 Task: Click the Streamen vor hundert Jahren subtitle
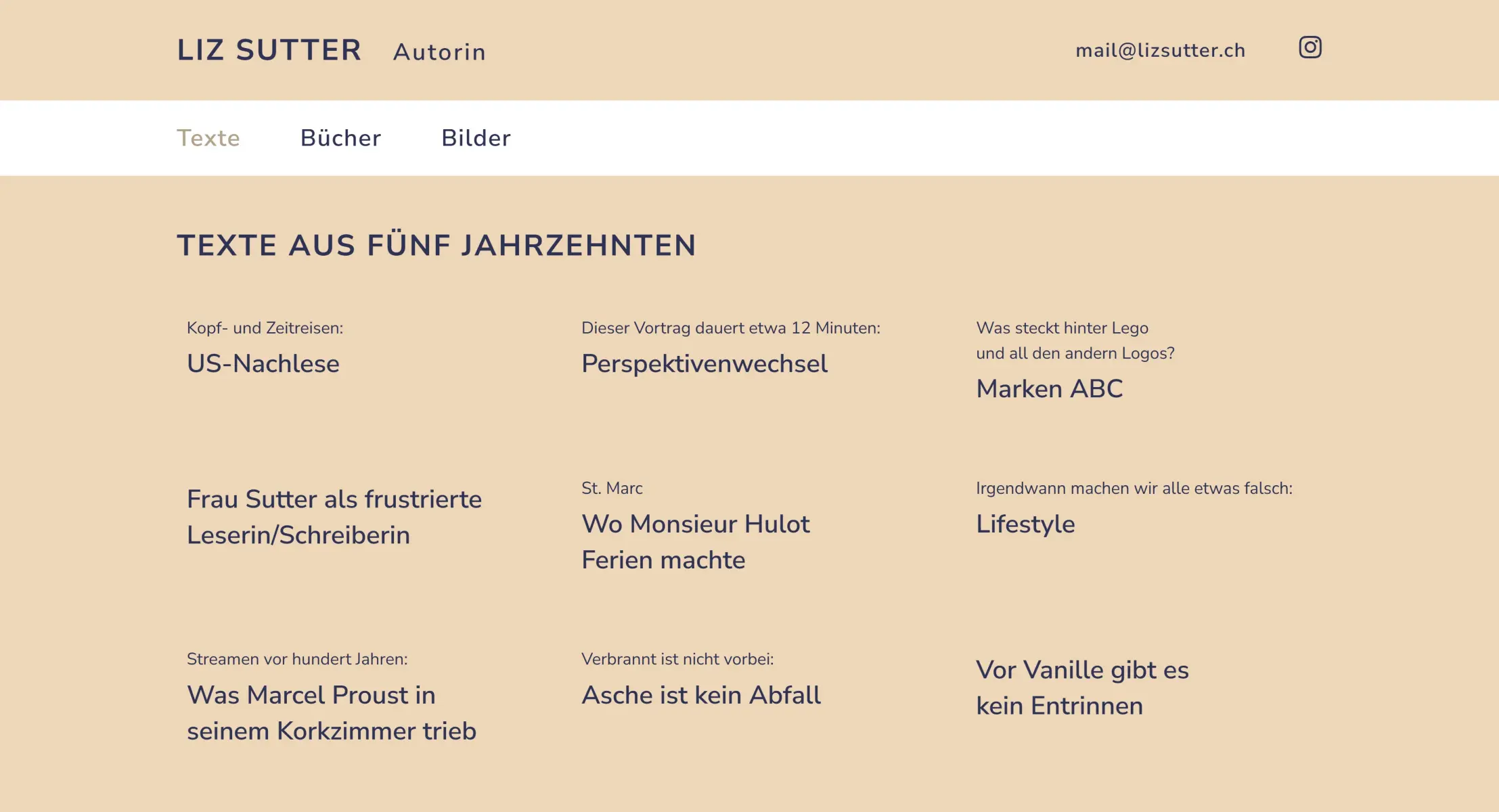(x=297, y=659)
